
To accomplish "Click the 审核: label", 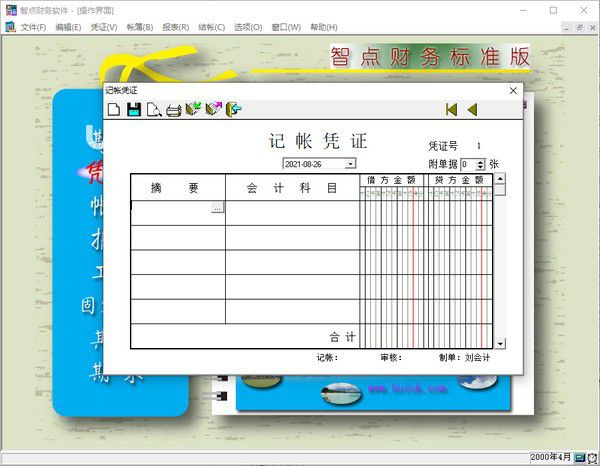I will pyautogui.click(x=391, y=357).
